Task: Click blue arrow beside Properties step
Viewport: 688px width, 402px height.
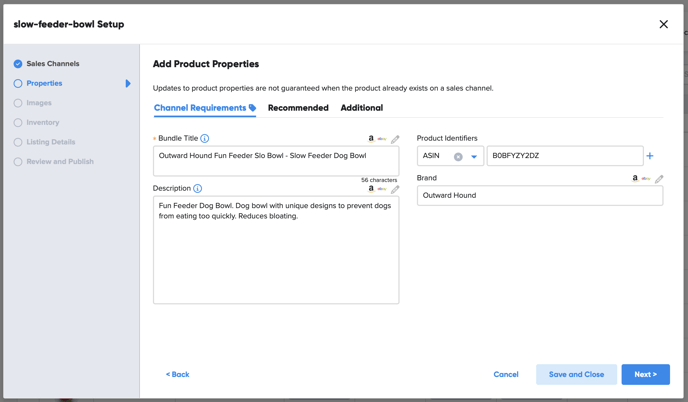Action: coord(128,83)
